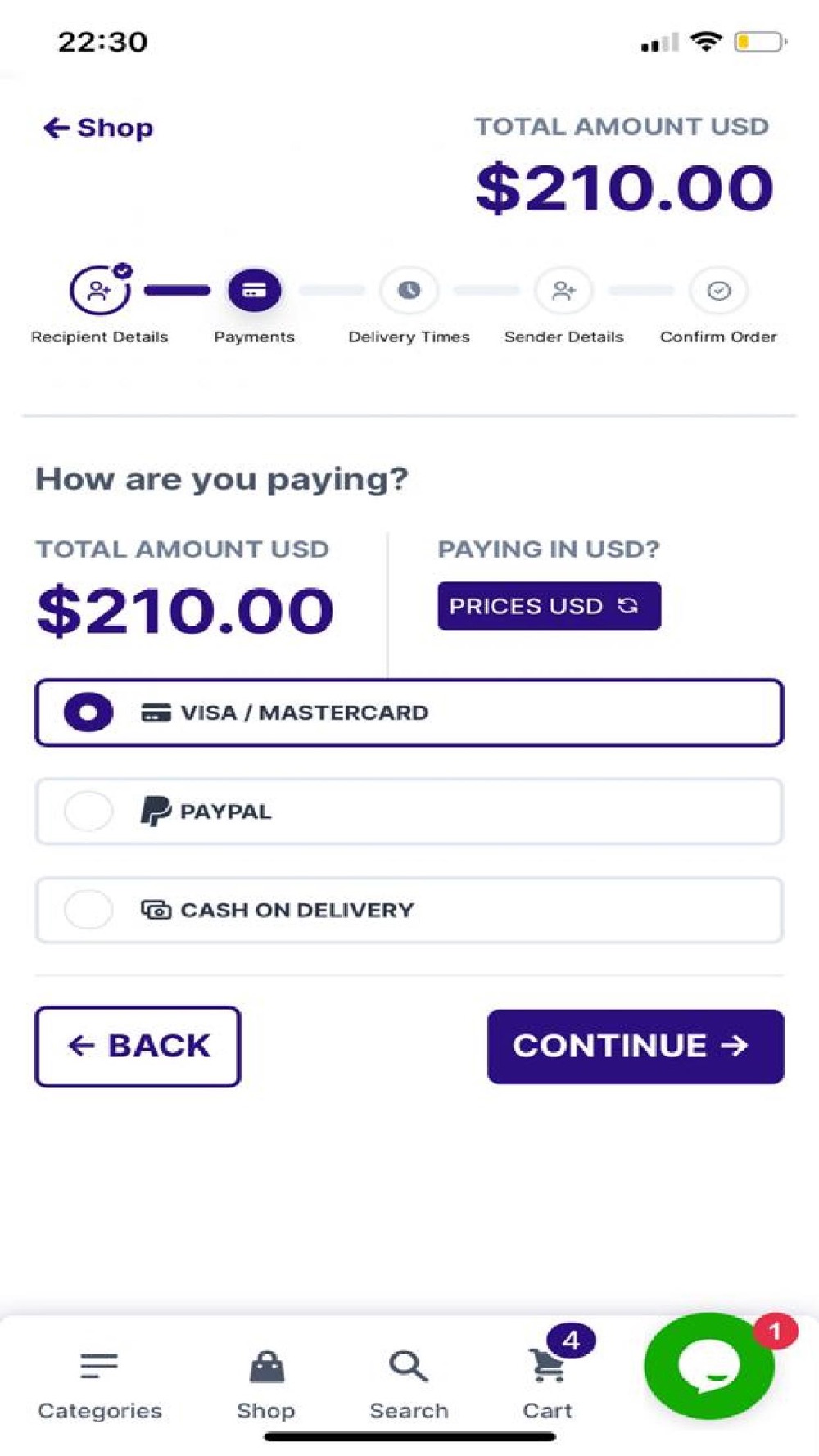Open the Shop bag icon in bottom bar
The height and width of the screenshot is (1456, 819).
[266, 1366]
